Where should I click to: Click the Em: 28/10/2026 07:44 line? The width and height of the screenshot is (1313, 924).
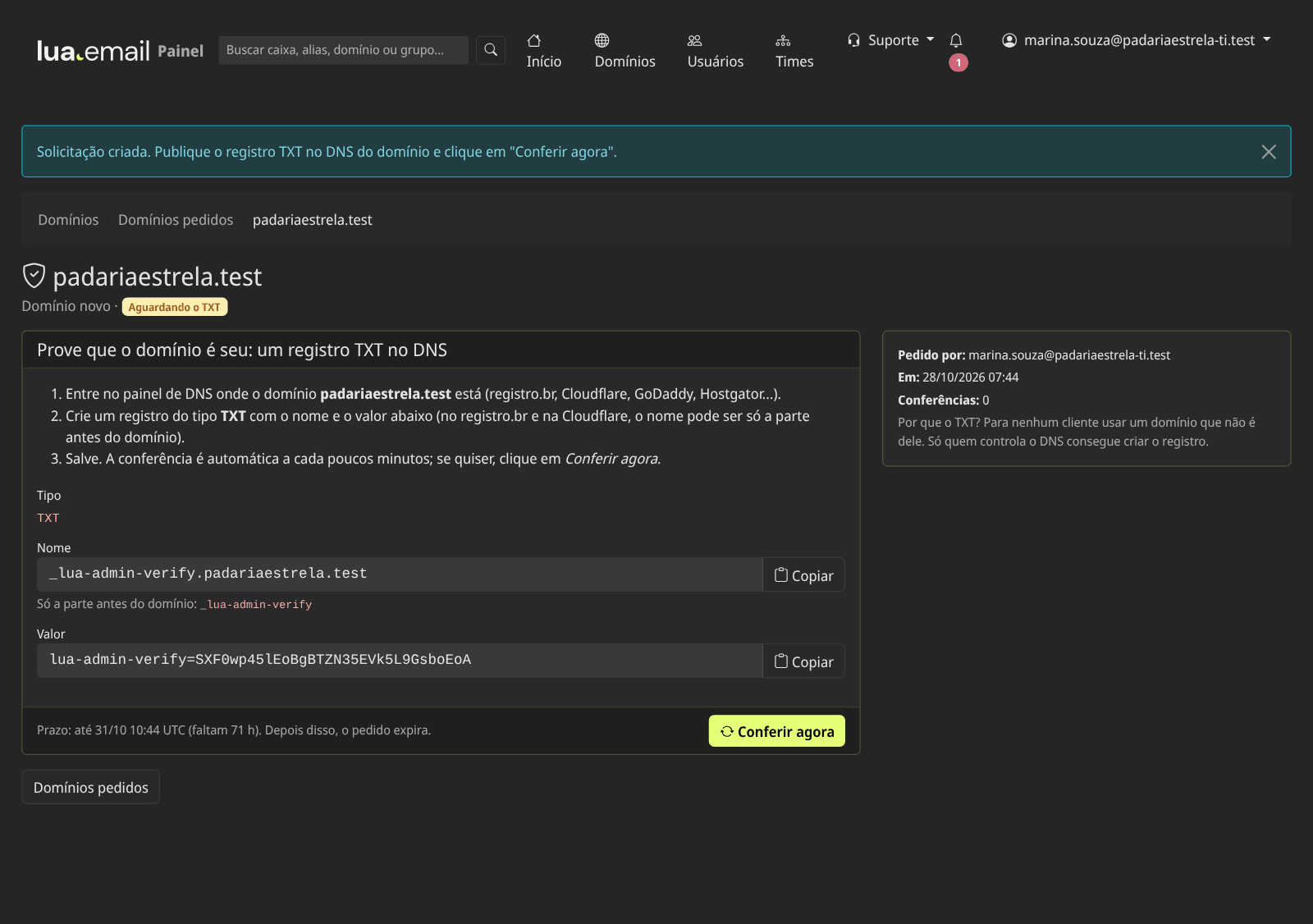(x=958, y=377)
